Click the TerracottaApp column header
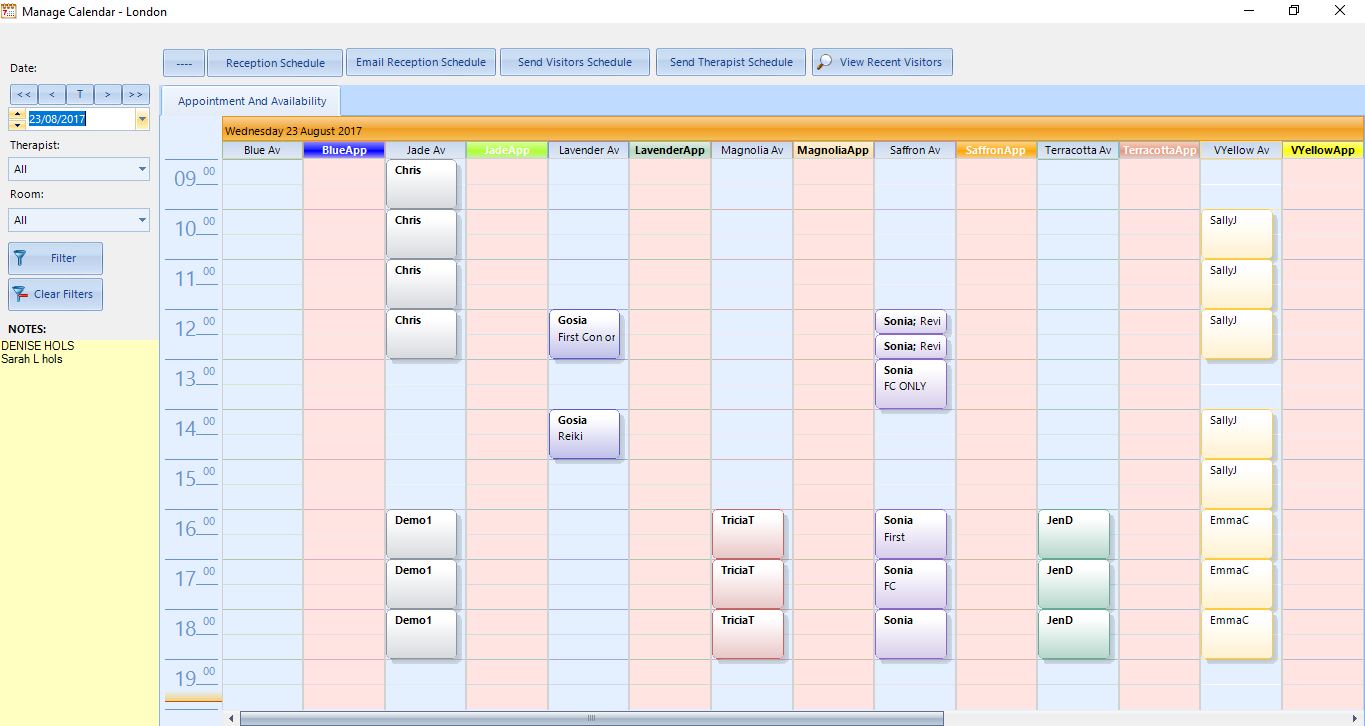 pyautogui.click(x=1159, y=151)
